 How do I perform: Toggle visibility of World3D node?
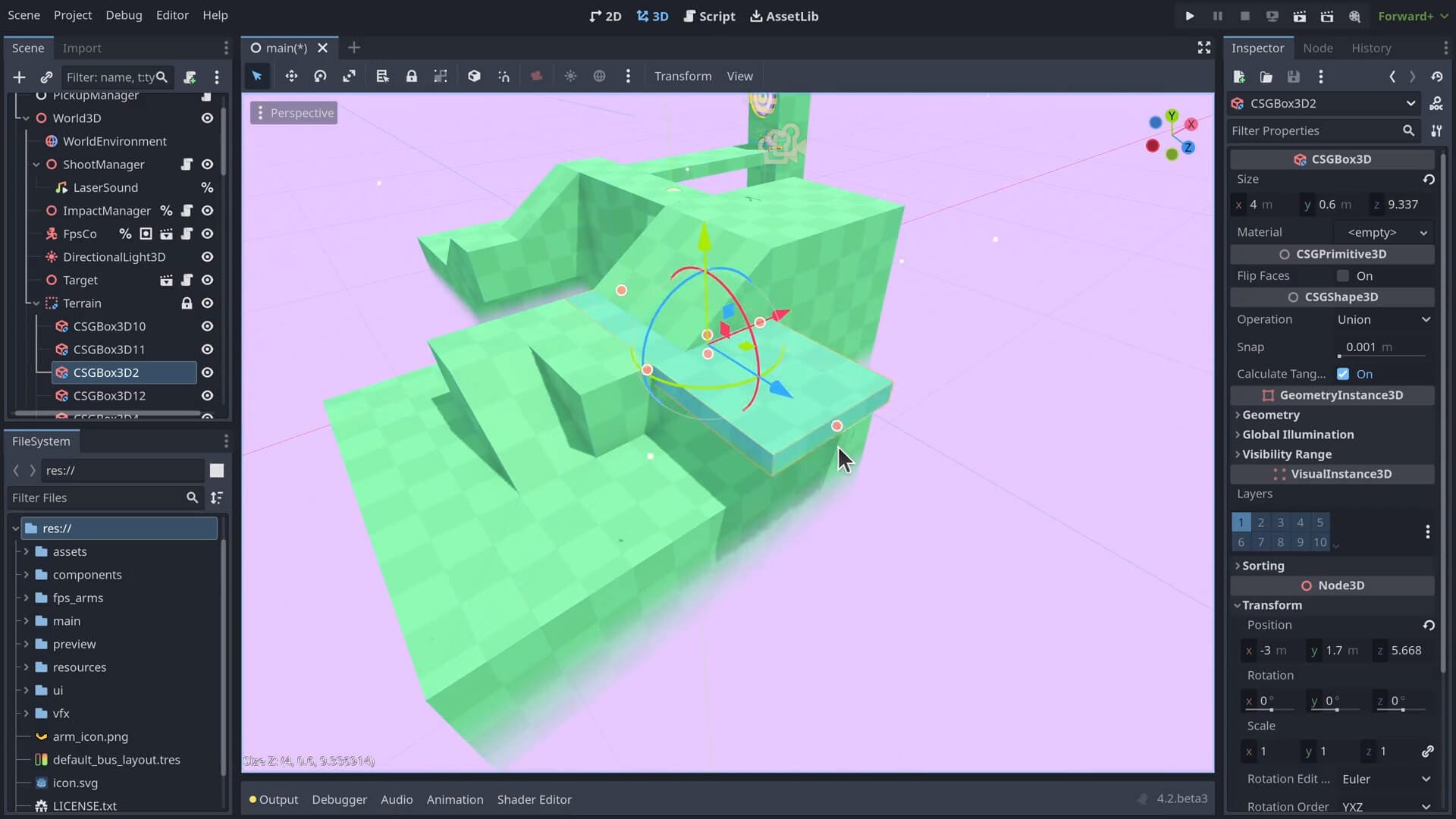point(208,118)
